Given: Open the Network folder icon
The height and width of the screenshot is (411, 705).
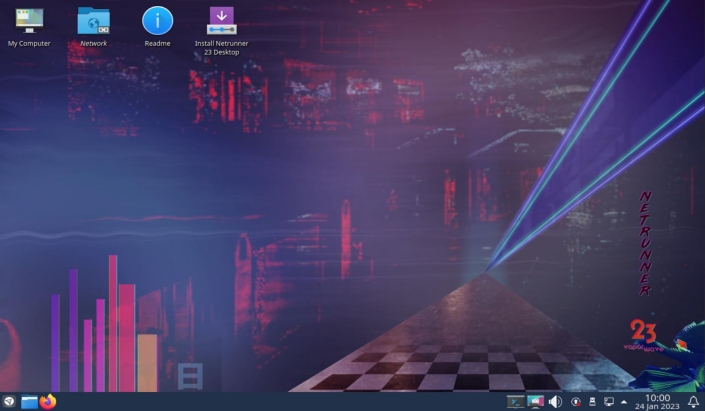Looking at the screenshot, I should (x=93, y=21).
